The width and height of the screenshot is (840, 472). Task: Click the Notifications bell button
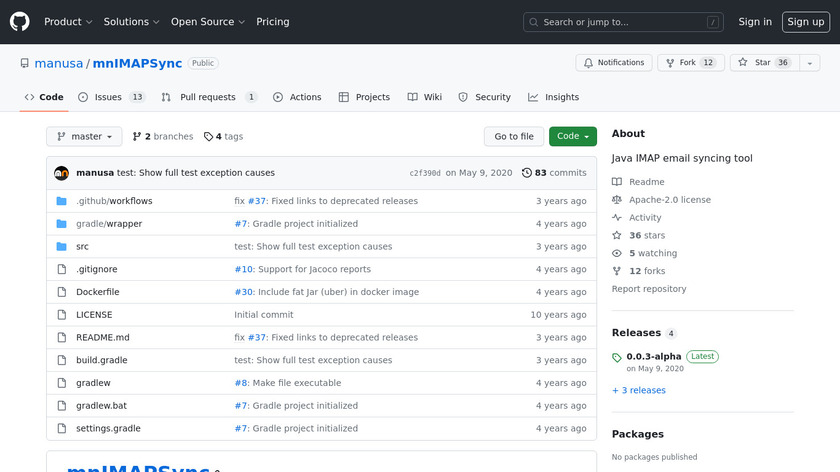click(x=613, y=63)
